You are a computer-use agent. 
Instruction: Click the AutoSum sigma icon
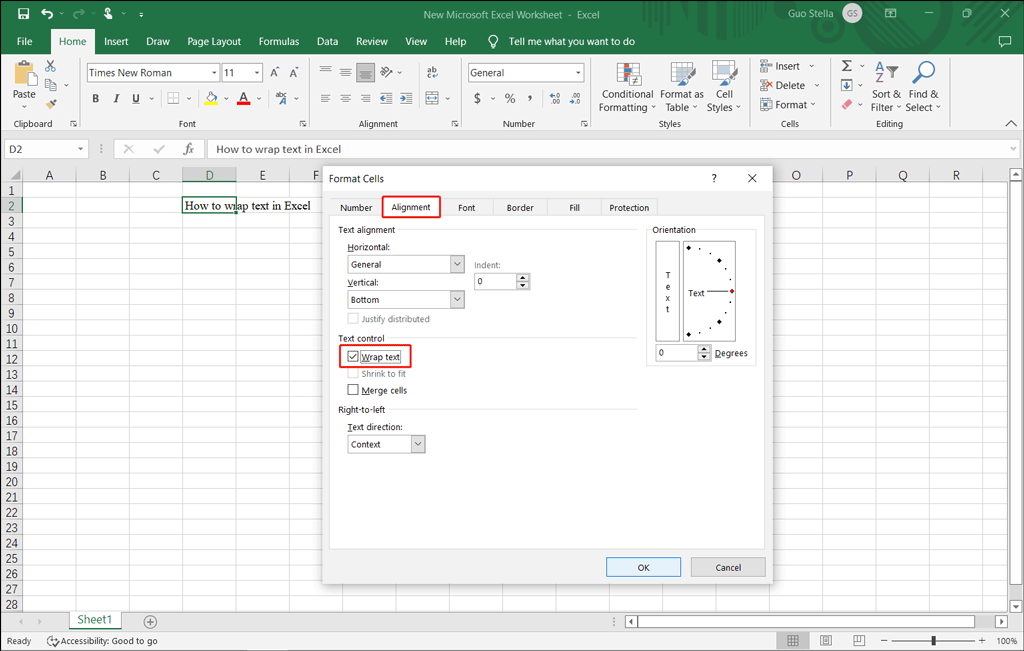(x=846, y=66)
